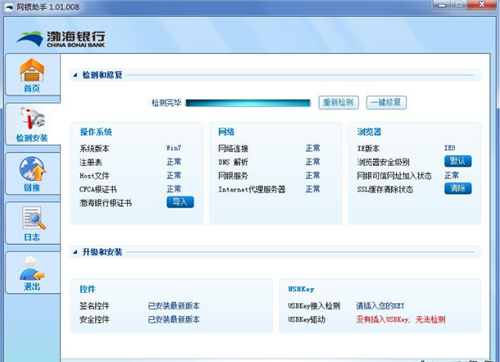Click the red USBKey驱动 warning text
The width and height of the screenshot is (500, 362).
[401, 319]
